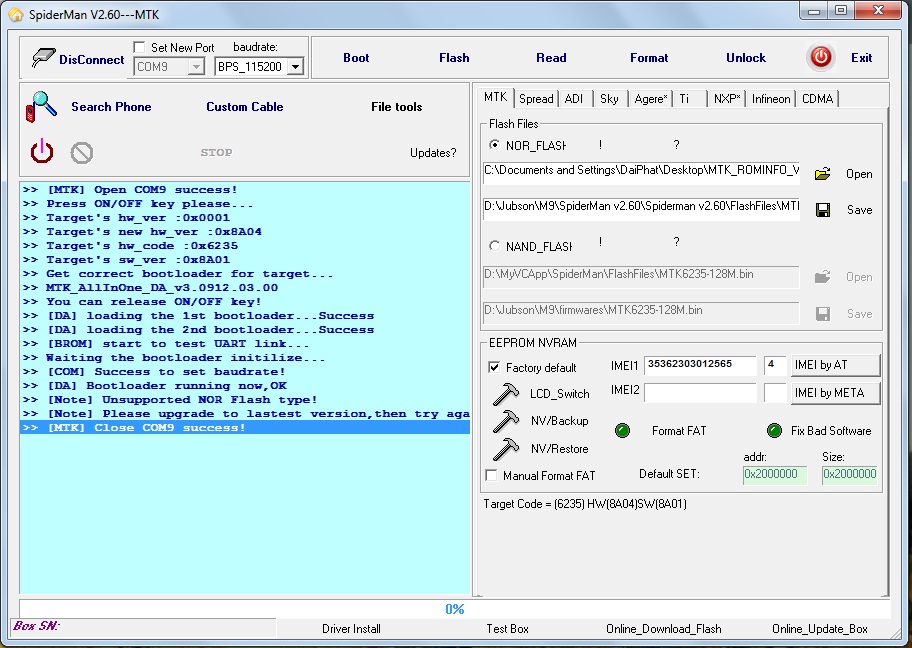Switch to the Spread tab
The image size is (912, 648).
click(x=536, y=98)
